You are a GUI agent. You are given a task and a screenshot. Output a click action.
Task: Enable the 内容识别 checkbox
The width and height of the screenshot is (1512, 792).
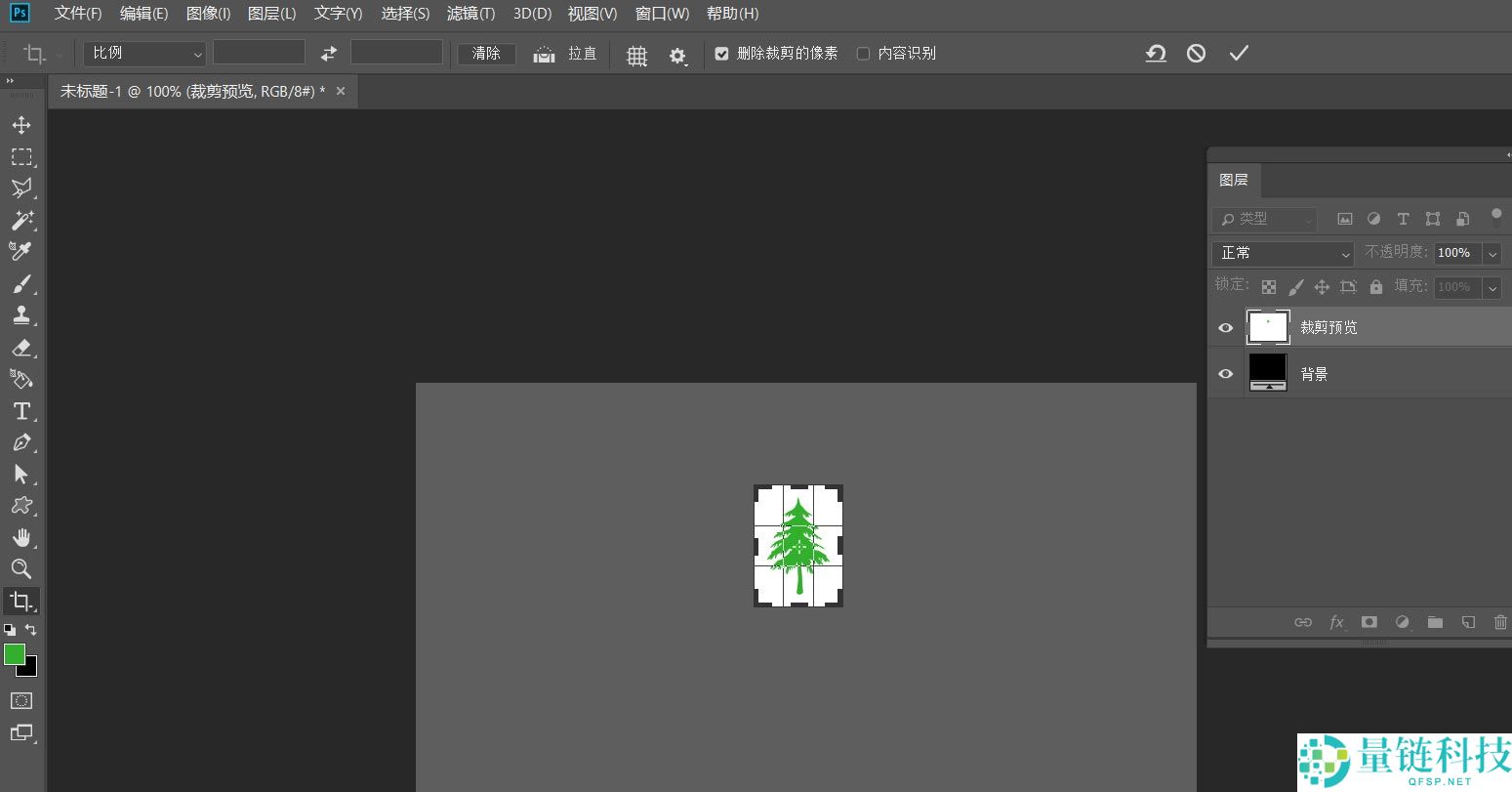click(x=863, y=54)
